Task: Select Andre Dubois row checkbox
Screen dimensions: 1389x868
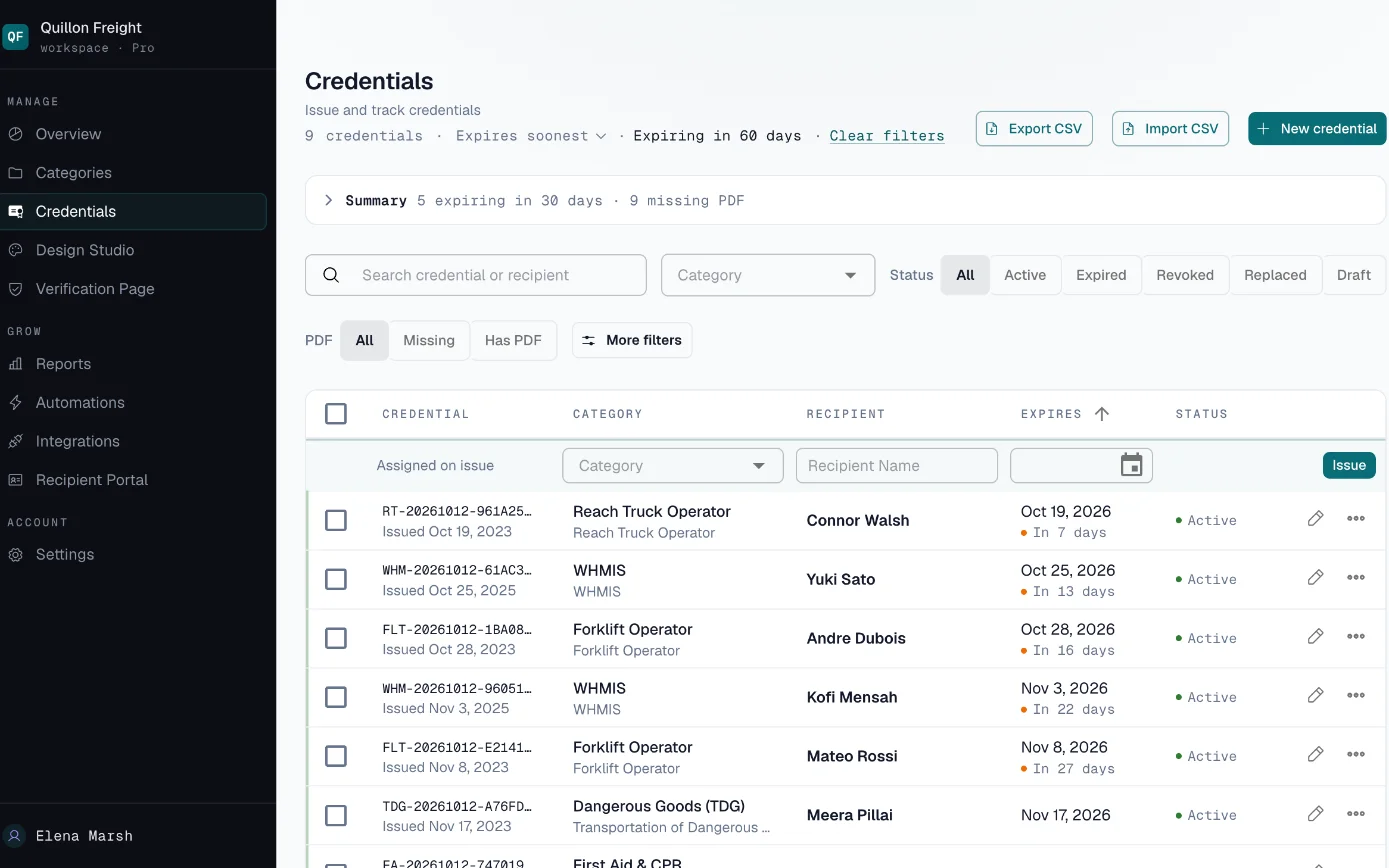Action: pyautogui.click(x=336, y=638)
